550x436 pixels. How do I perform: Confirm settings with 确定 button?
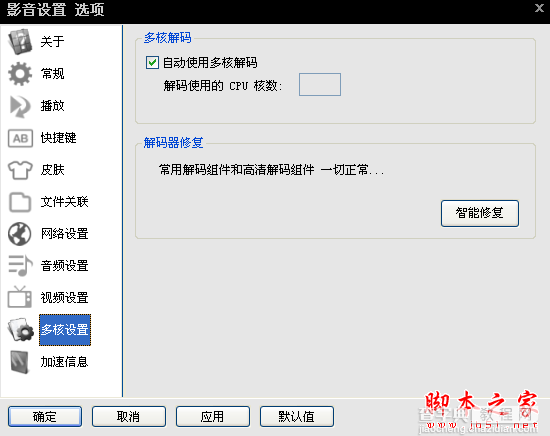point(45,417)
